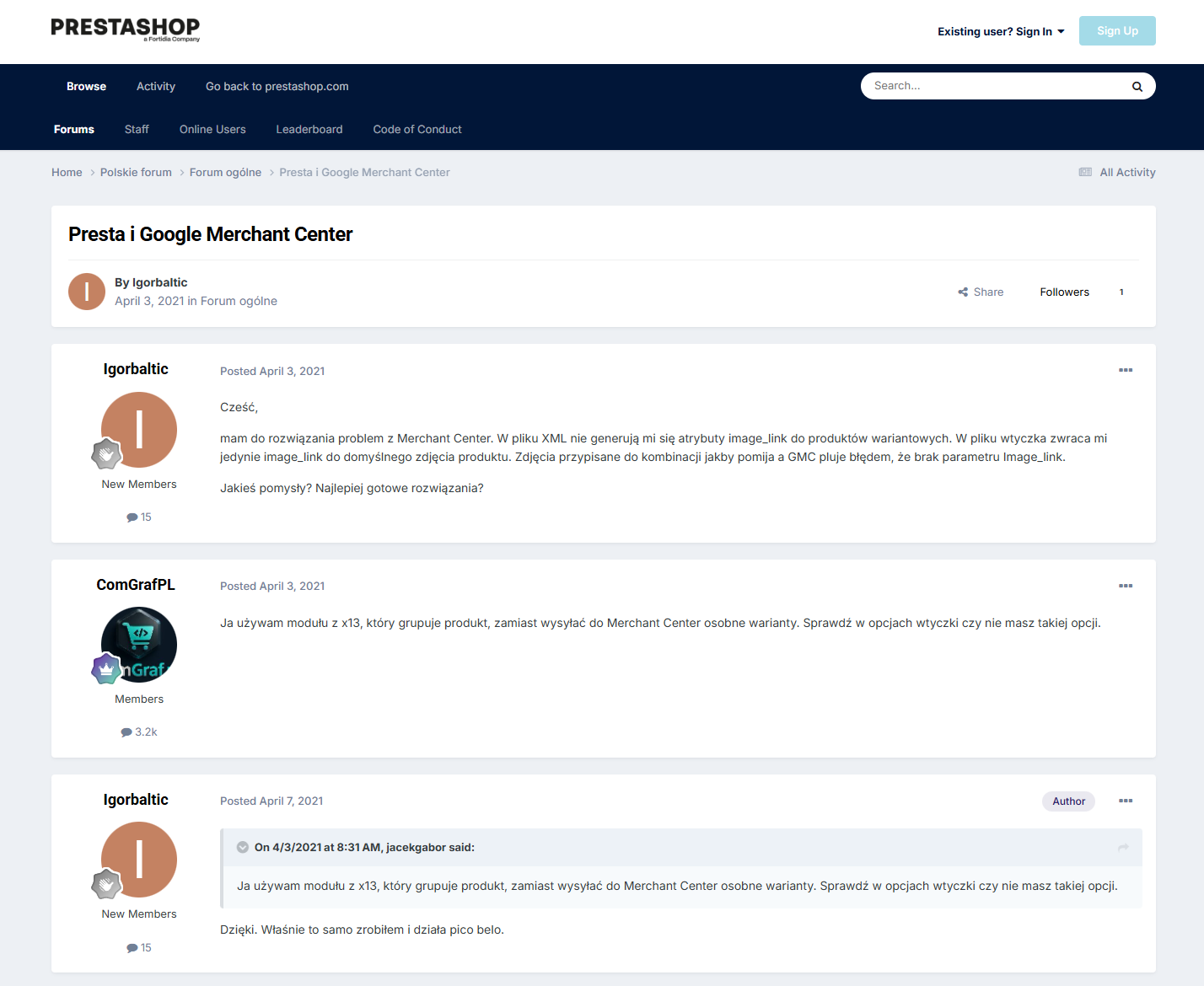Go to quoted post via arrow icon
Screen dimensions: 1204x986
[x=1123, y=848]
